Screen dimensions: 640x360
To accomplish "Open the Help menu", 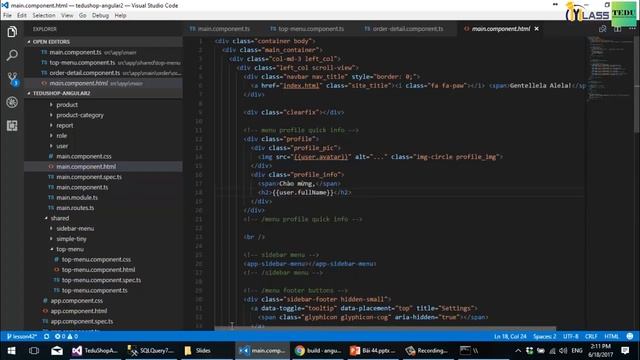I will (120, 16).
